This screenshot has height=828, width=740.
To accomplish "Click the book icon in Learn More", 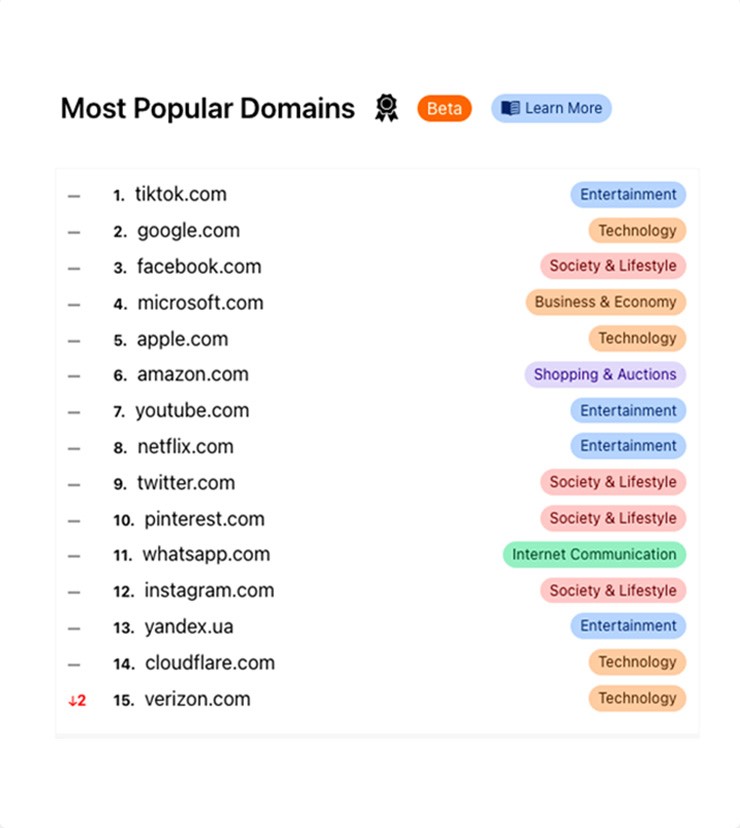I will tap(510, 108).
